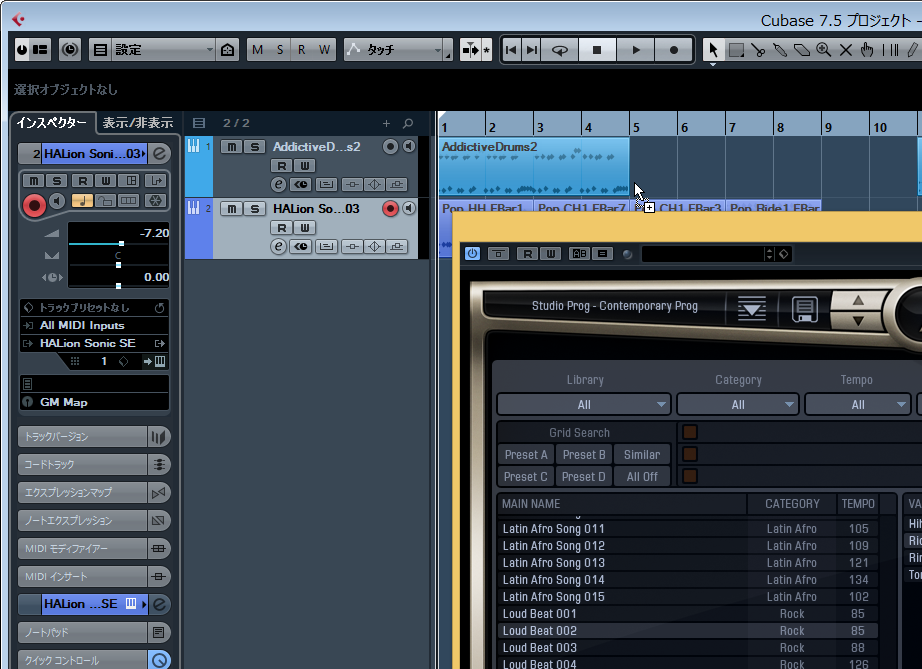Click the Preset B grid search button
Screen dimensions: 922x669
coord(584,454)
